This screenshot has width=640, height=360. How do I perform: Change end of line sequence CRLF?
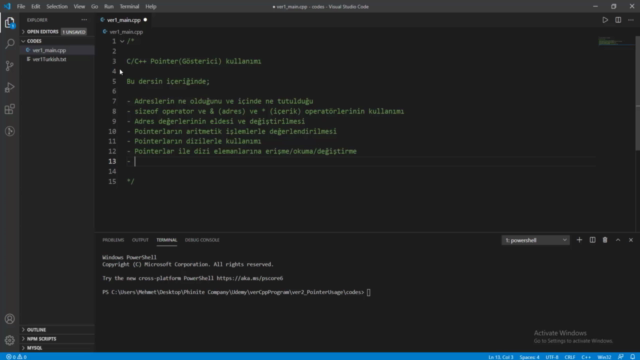point(569,357)
